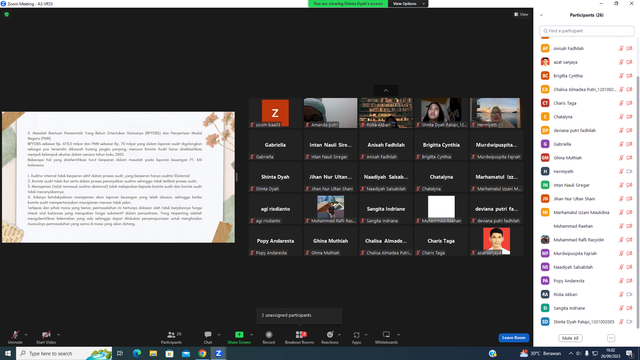Image resolution: width=640 pixels, height=360 pixels.
Task: Click the green Share Screen icon
Action: [x=239, y=335]
